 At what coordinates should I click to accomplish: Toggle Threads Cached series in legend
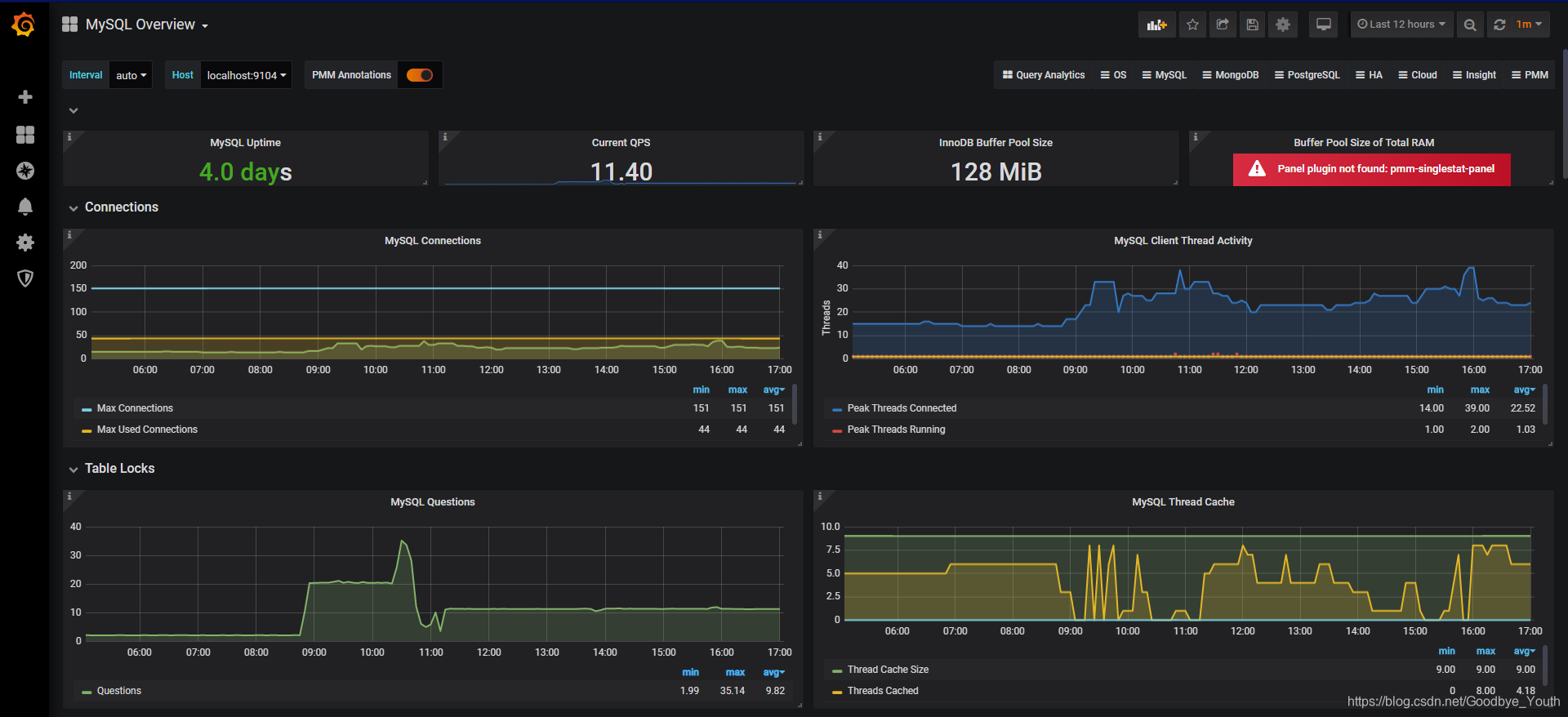[x=883, y=691]
